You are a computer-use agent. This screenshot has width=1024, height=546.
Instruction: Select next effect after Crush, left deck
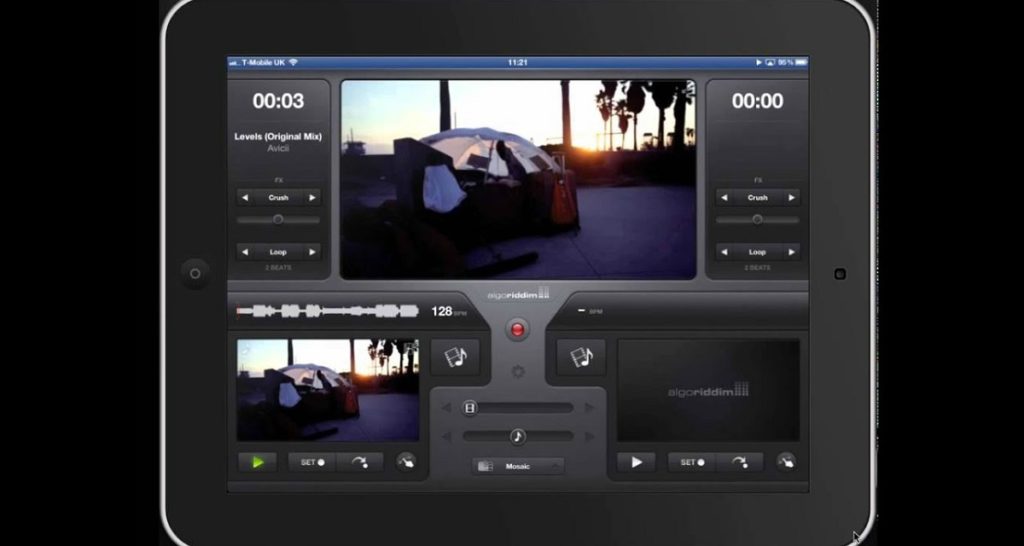[312, 198]
